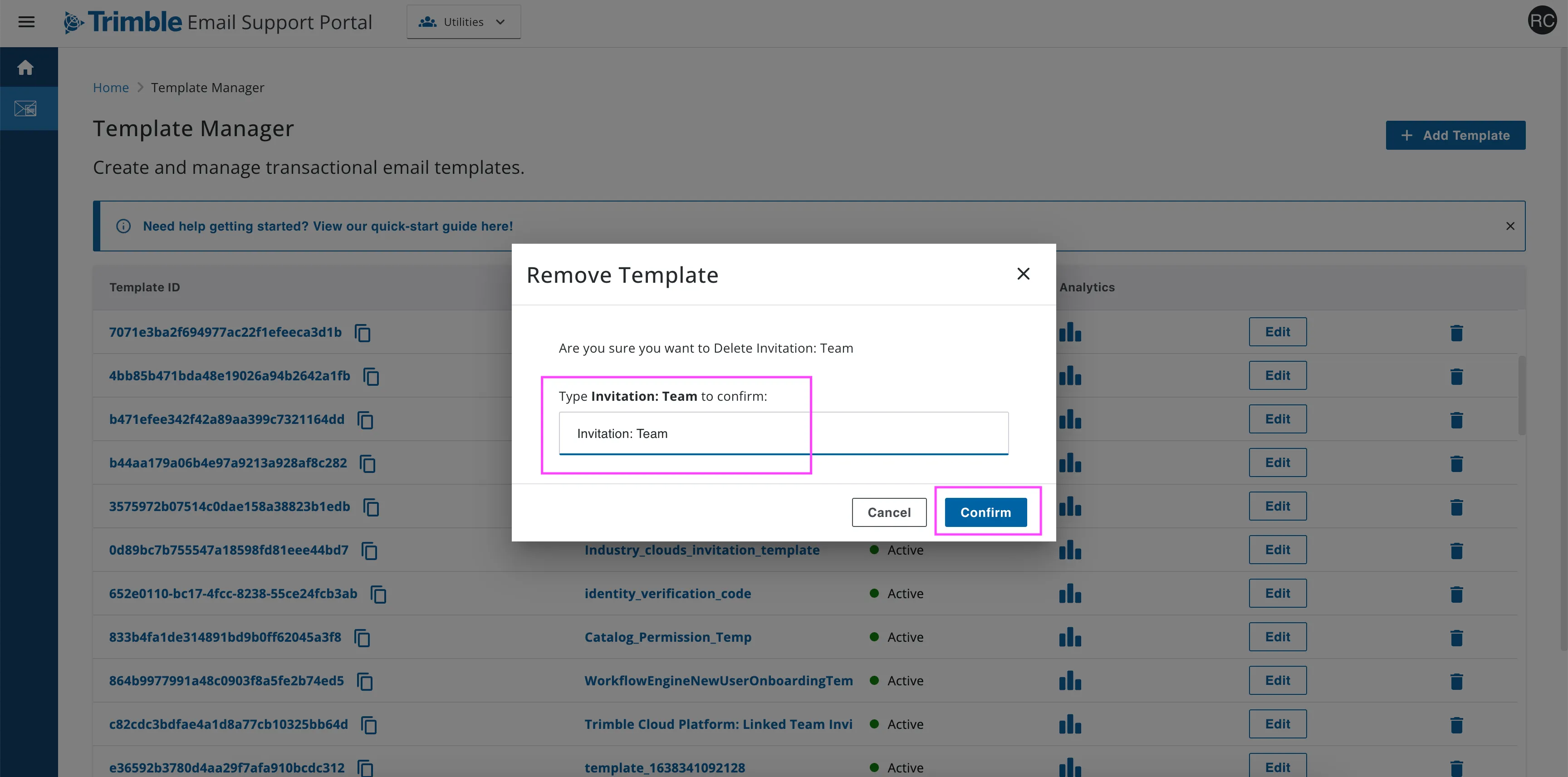Focus the Invitation: Team confirmation field
Viewport: 1568px width, 777px height.
(784, 433)
